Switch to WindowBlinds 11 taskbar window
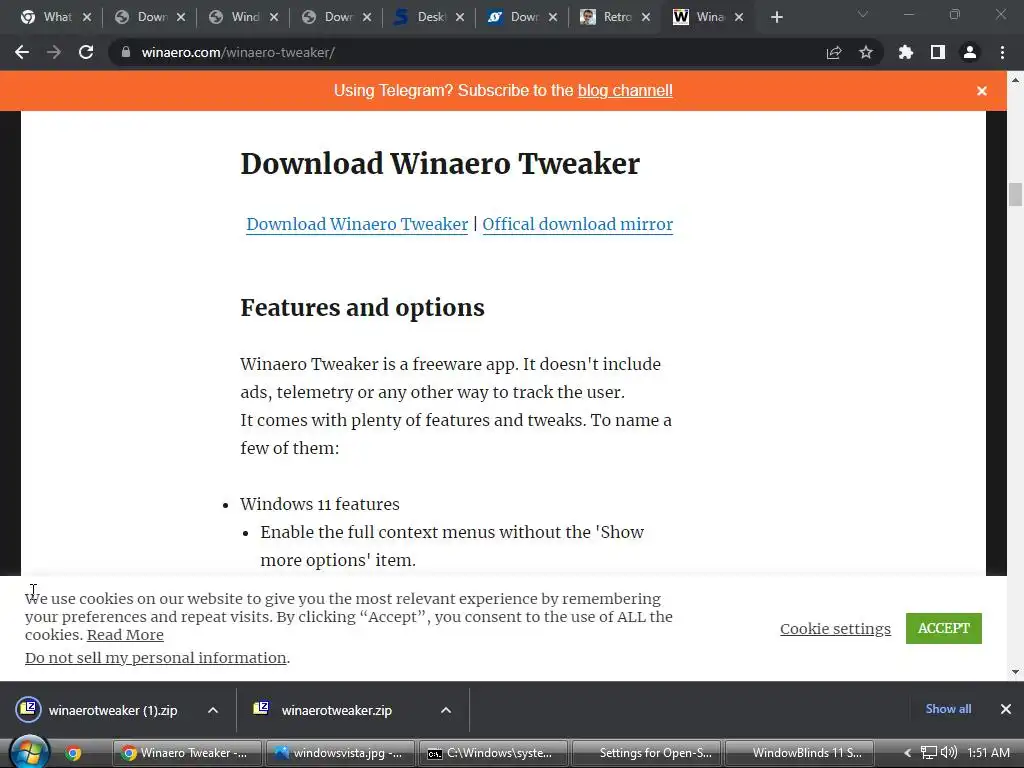Viewport: 1024px width, 768px height. (x=799, y=753)
